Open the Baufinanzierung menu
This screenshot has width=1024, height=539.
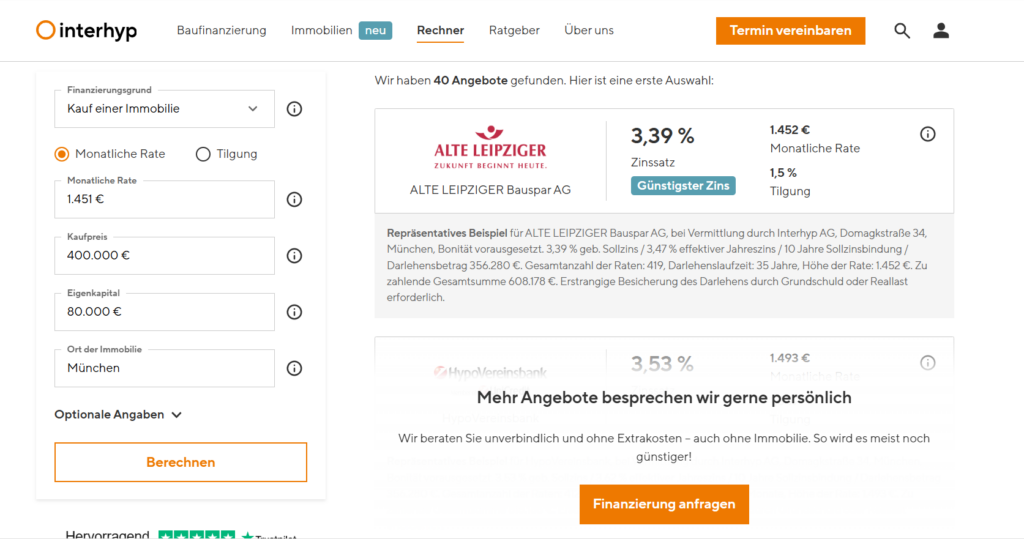click(x=221, y=31)
